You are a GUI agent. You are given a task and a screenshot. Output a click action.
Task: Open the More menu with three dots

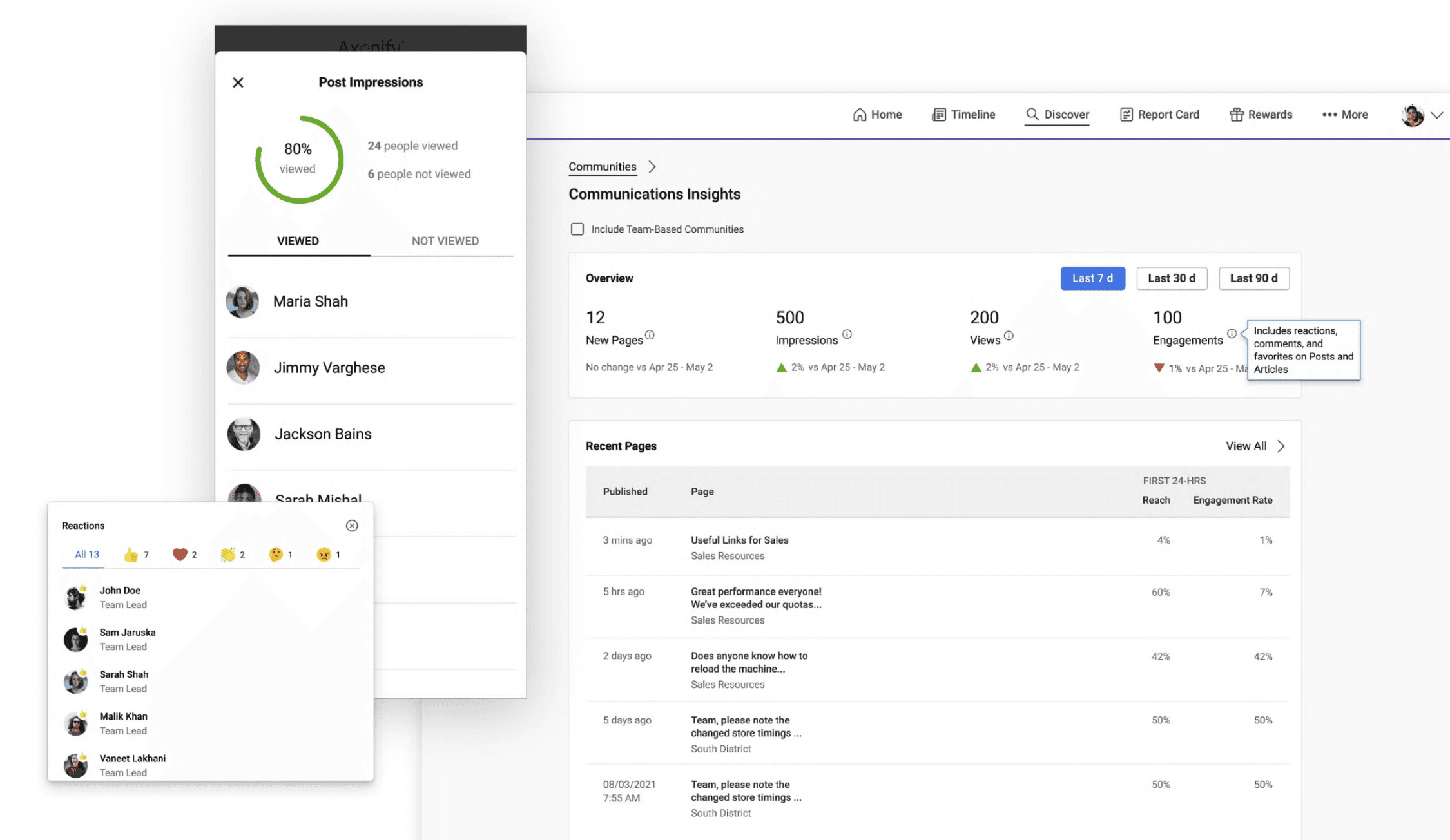click(1345, 115)
